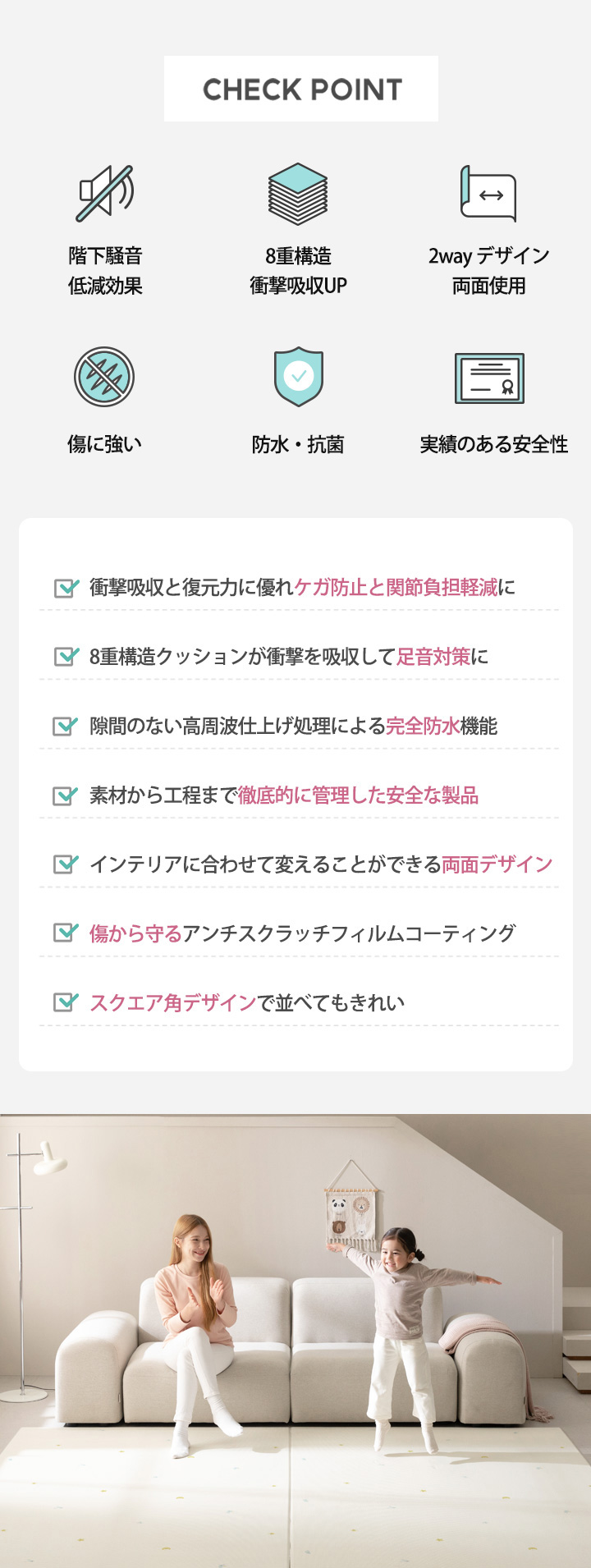Toggle checkbox beside 両面デザイン line

(x=66, y=864)
